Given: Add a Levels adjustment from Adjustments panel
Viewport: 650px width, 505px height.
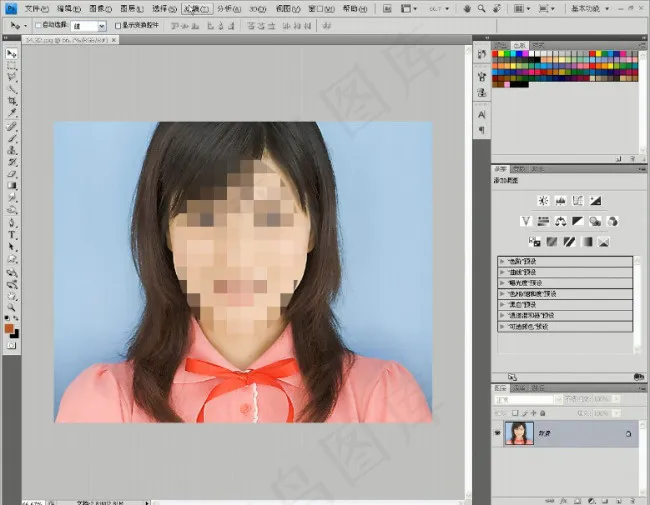Looking at the screenshot, I should pyautogui.click(x=559, y=200).
